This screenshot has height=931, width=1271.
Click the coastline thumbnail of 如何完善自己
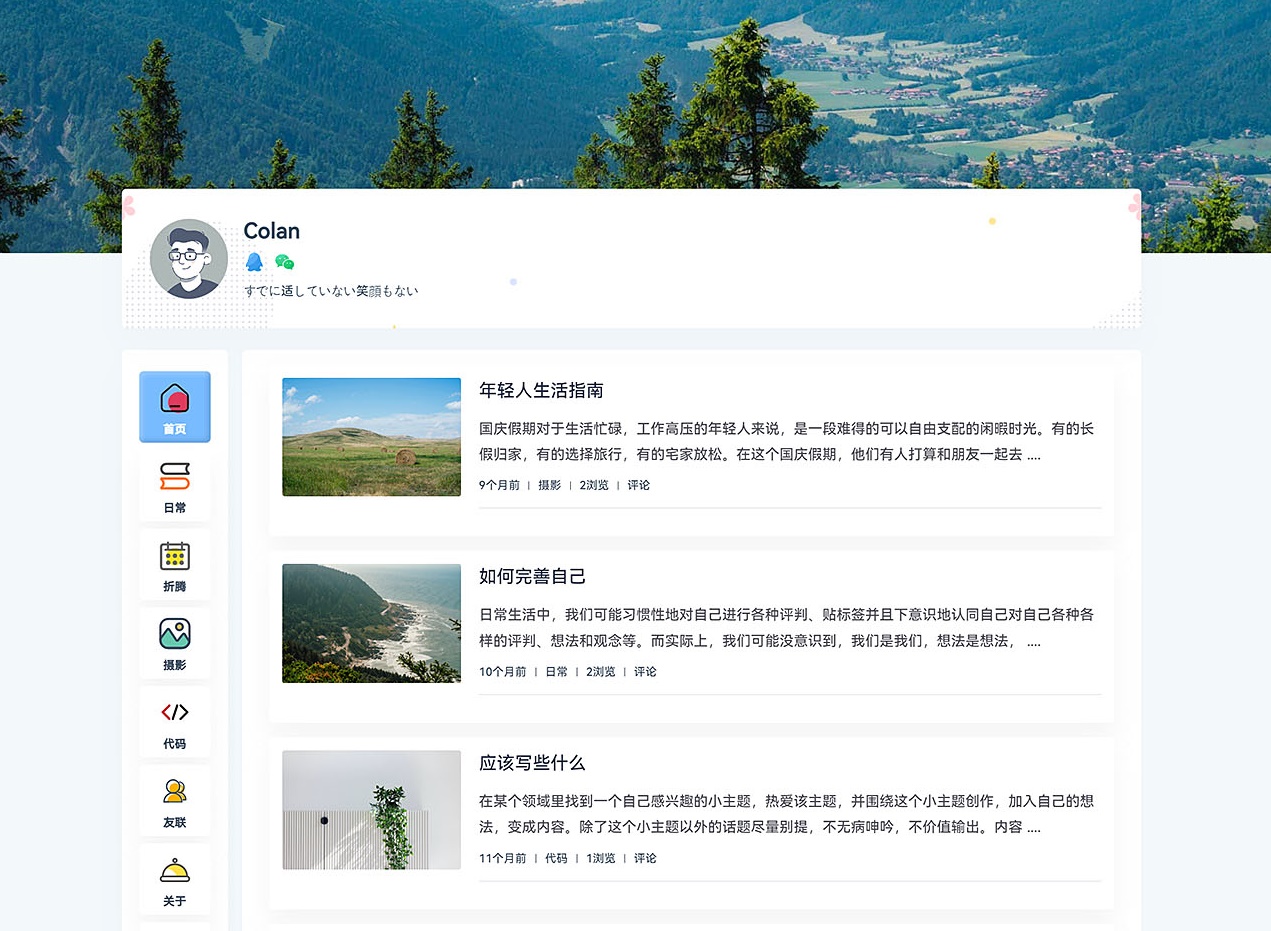click(x=371, y=623)
